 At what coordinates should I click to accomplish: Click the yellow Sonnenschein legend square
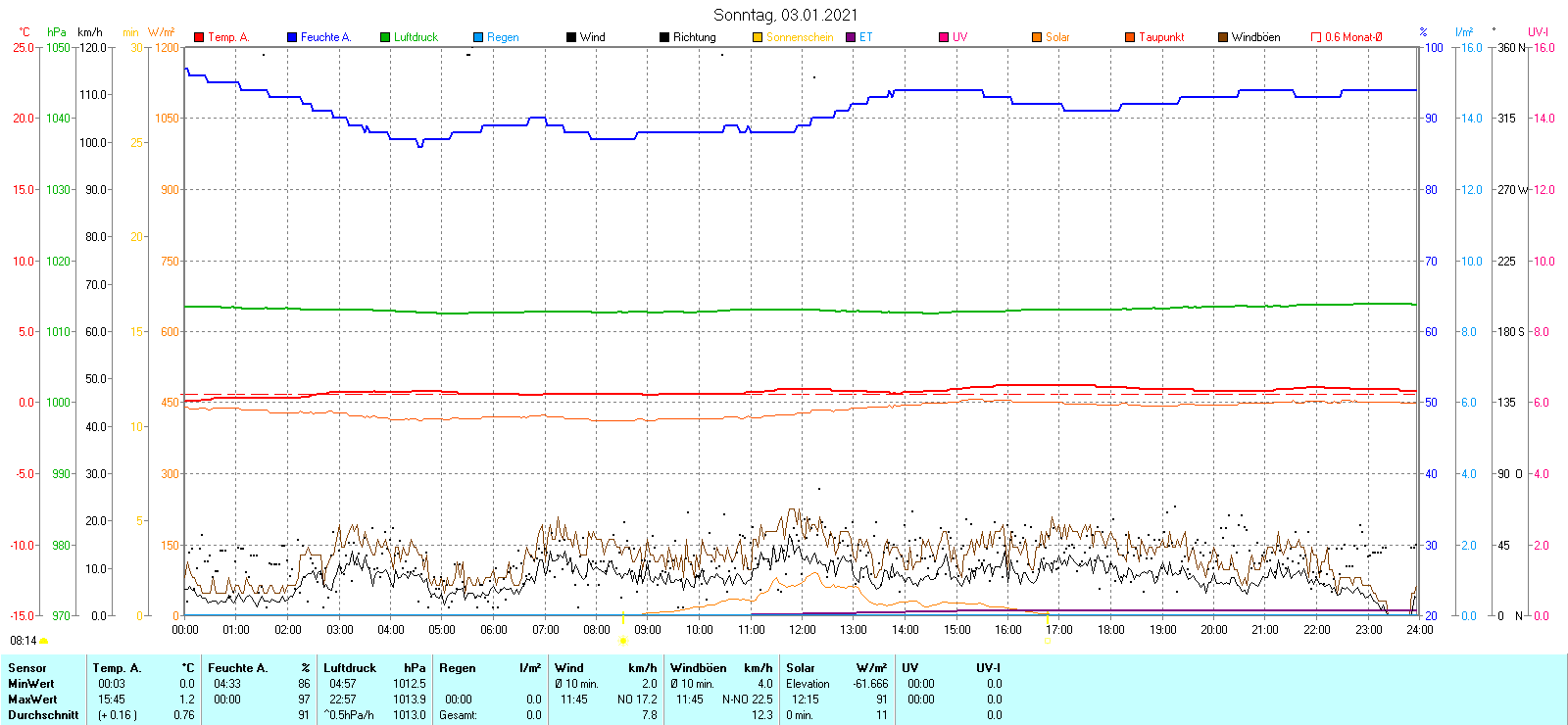[x=758, y=37]
